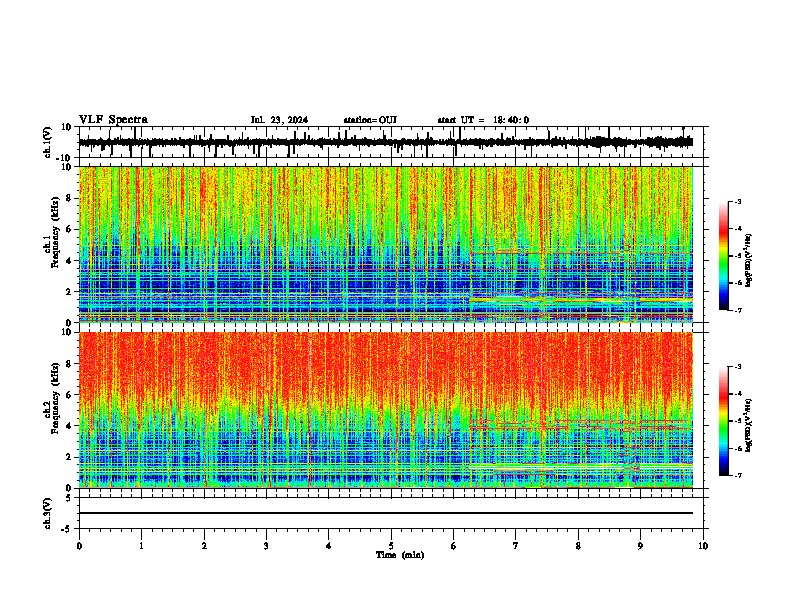
Task: Click the "7" time axis tick label
Action: point(516,546)
